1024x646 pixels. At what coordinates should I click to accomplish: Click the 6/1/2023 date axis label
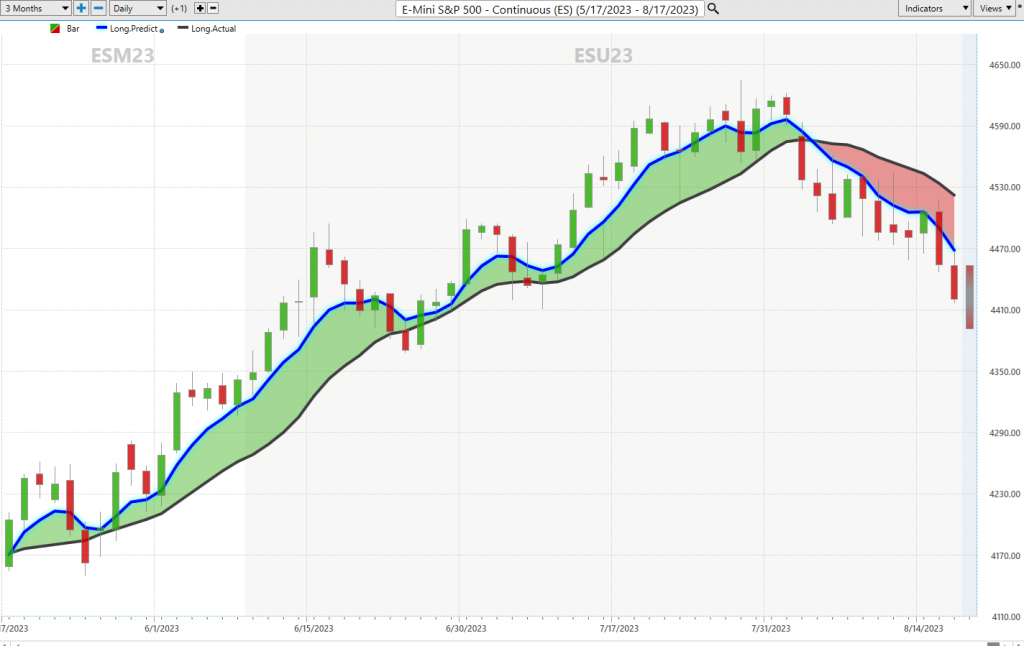click(x=161, y=628)
